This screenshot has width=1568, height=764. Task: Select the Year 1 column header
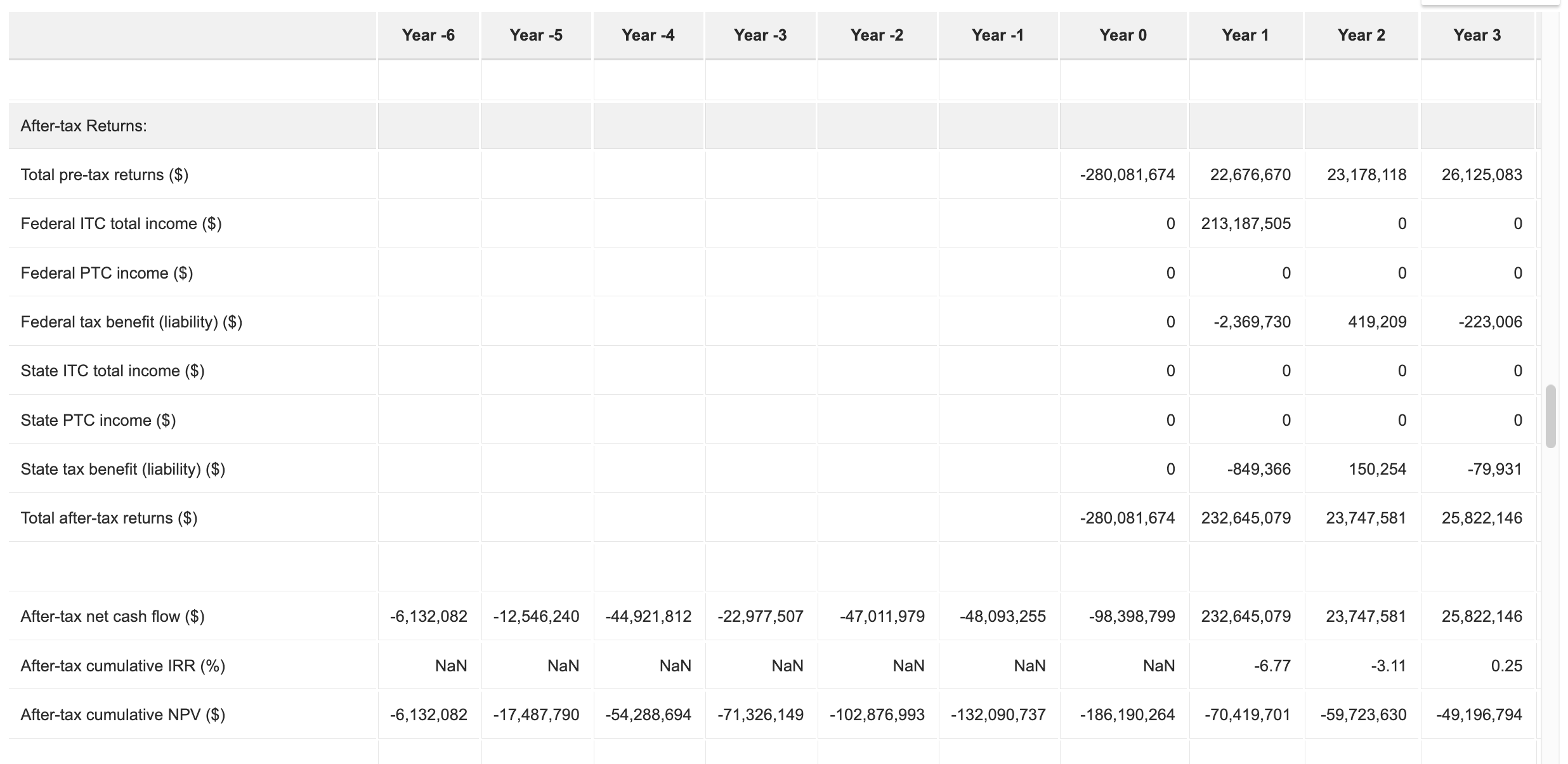[x=1243, y=36]
